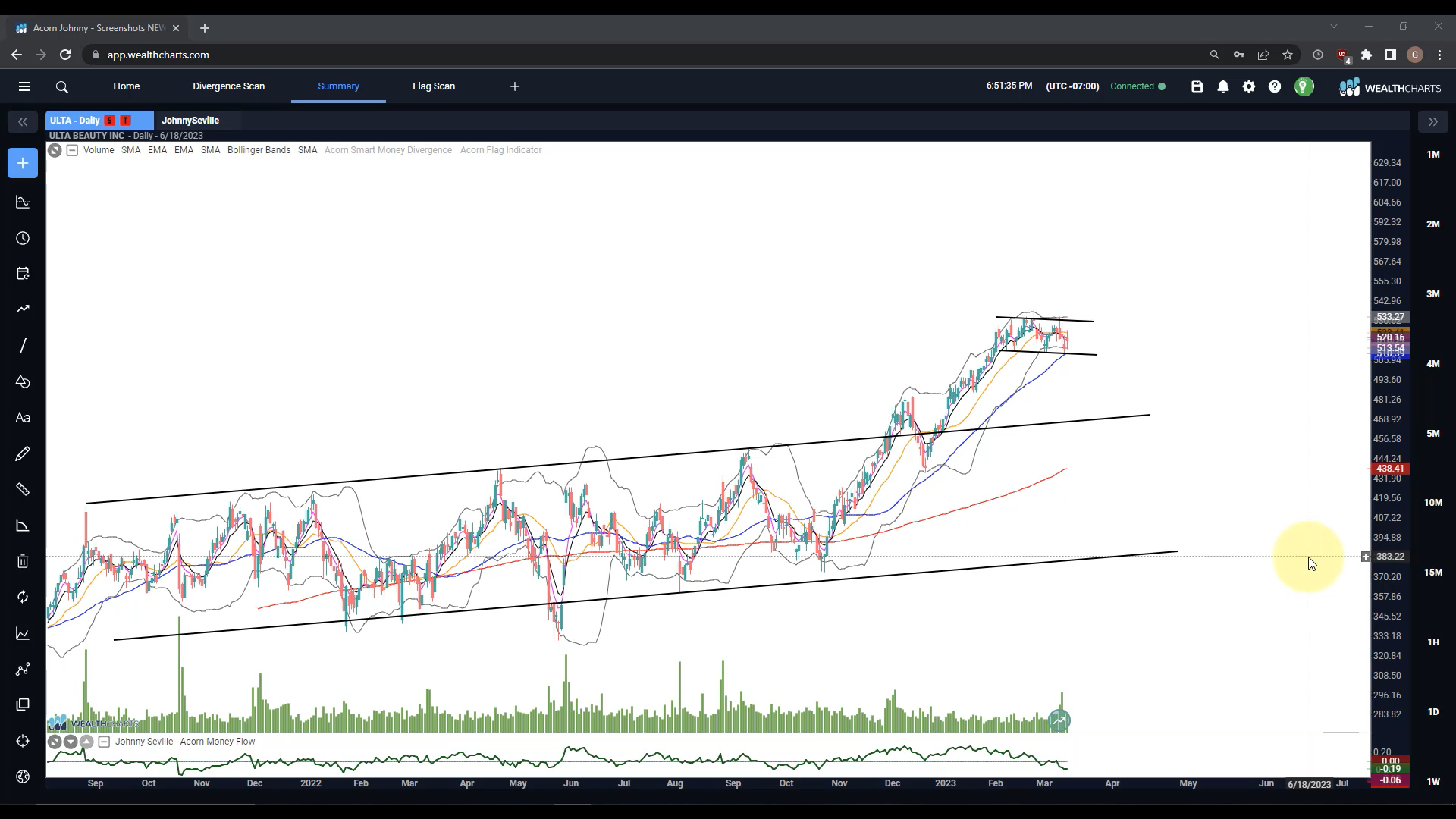Viewport: 1456px width, 819px height.
Task: Click the green lightbulb ideas icon
Action: click(x=1304, y=86)
